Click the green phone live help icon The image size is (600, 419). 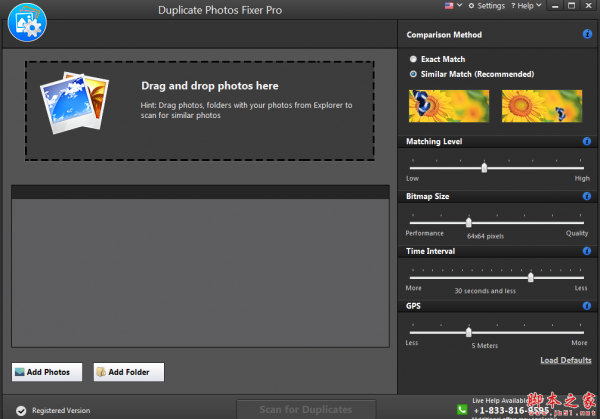tap(462, 409)
